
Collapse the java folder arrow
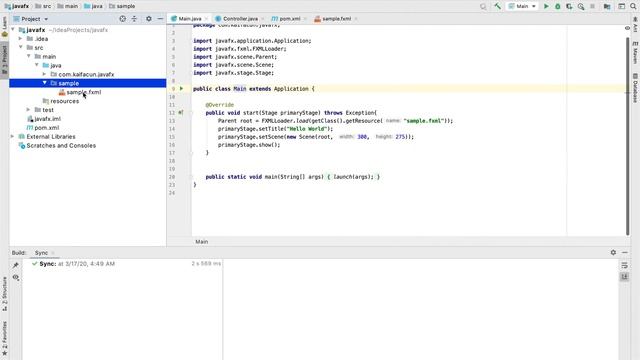[x=37, y=65]
